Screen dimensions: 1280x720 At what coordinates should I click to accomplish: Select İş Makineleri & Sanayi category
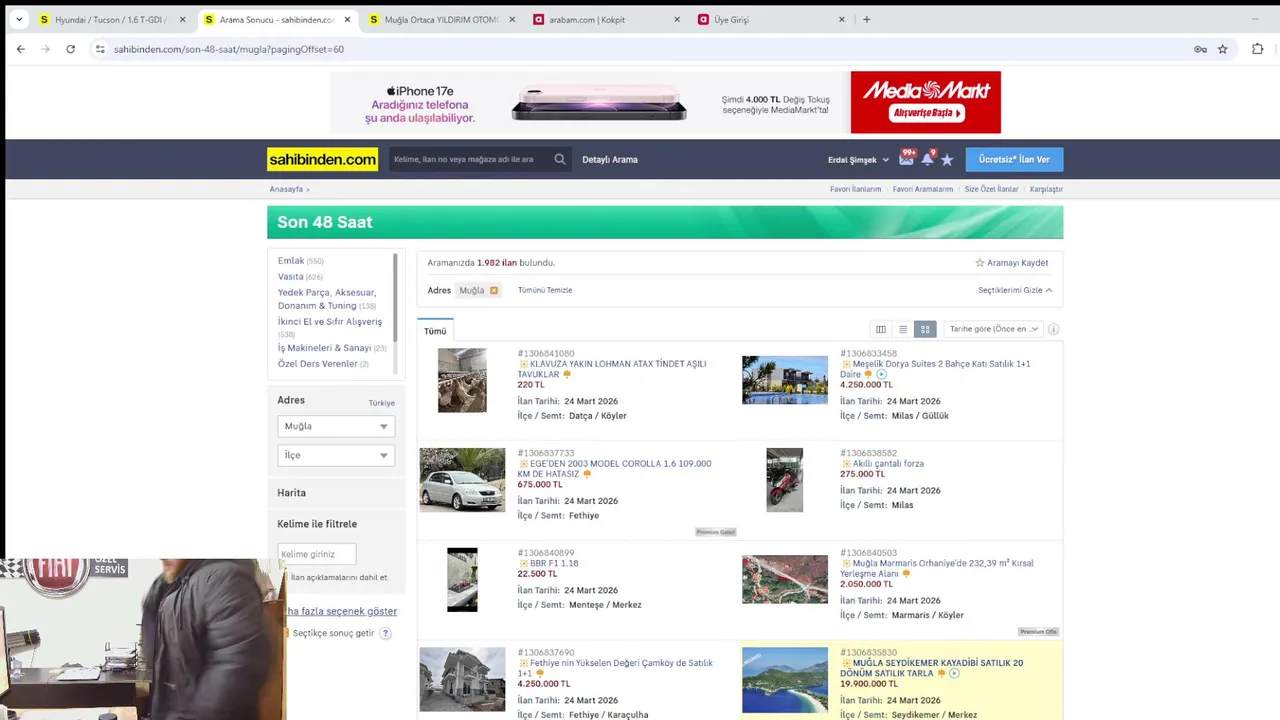point(324,348)
